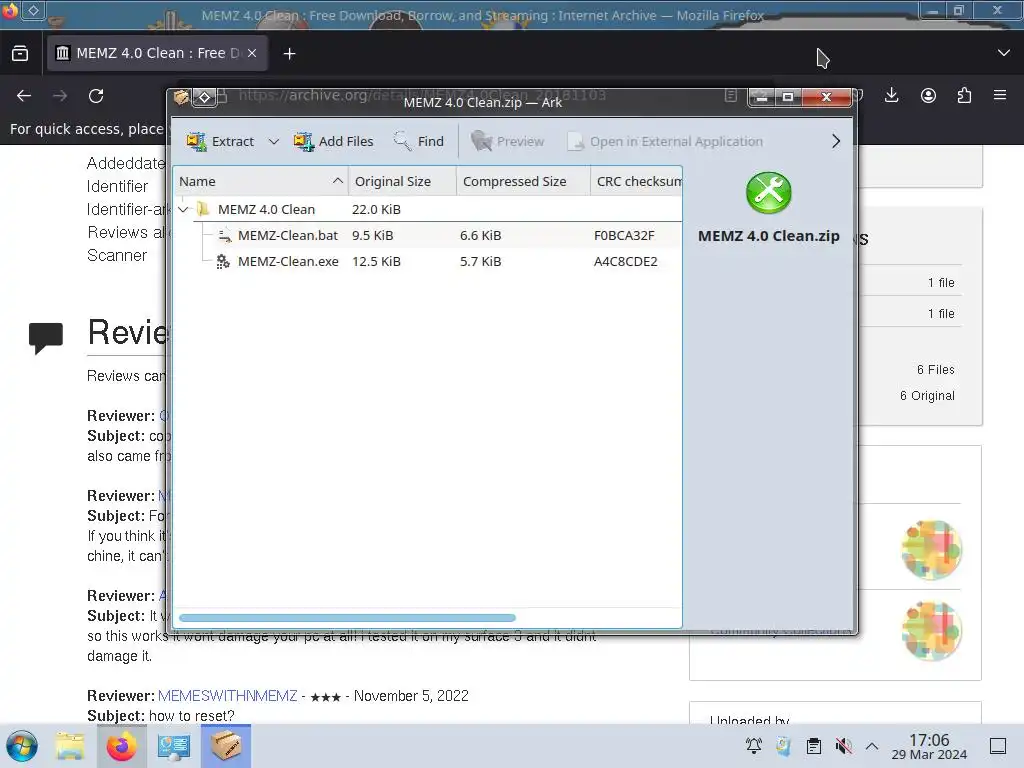Click the first 1 file link
The image size is (1024, 768).
pos(941,283)
